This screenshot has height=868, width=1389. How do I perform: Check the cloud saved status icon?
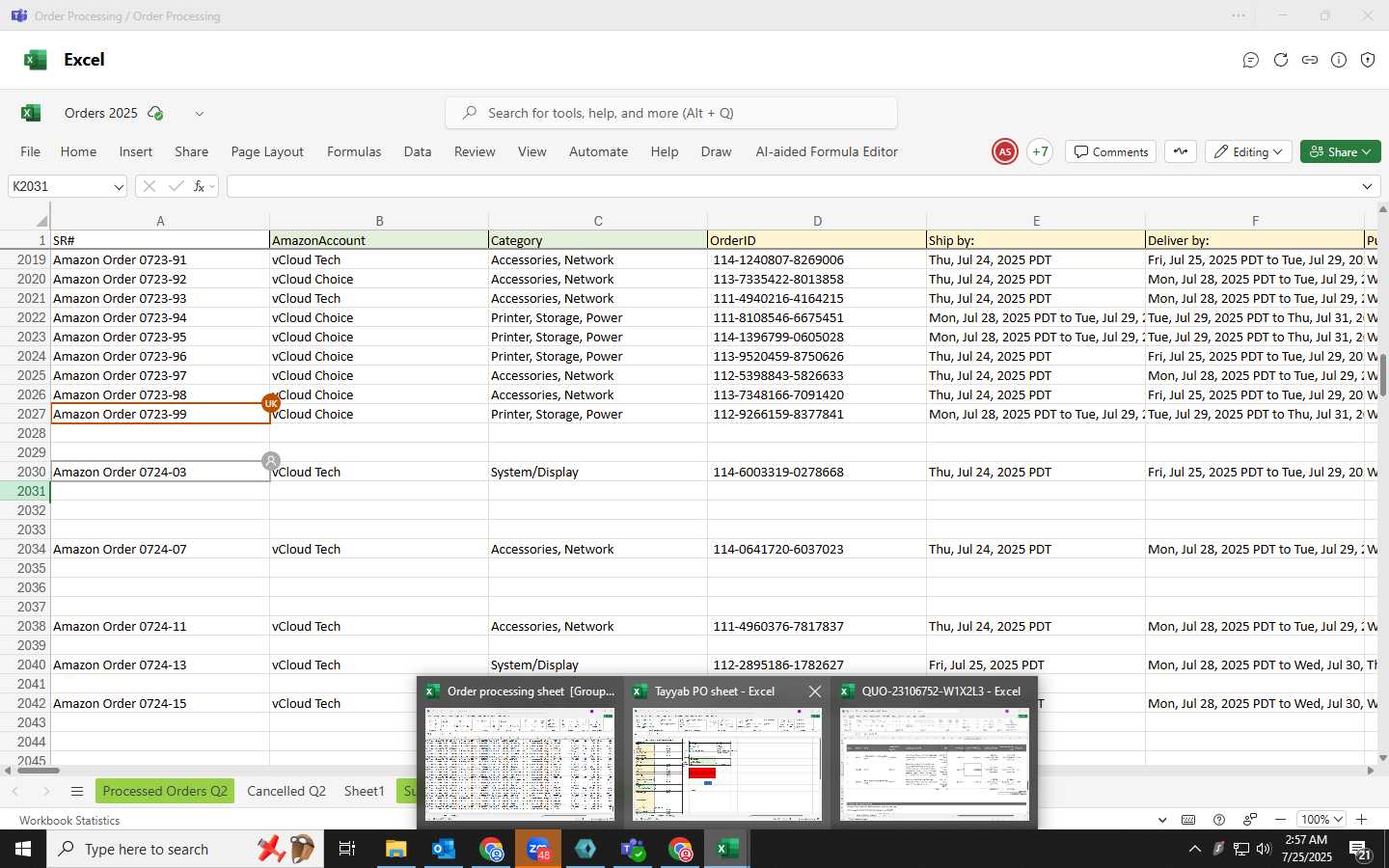point(155,113)
